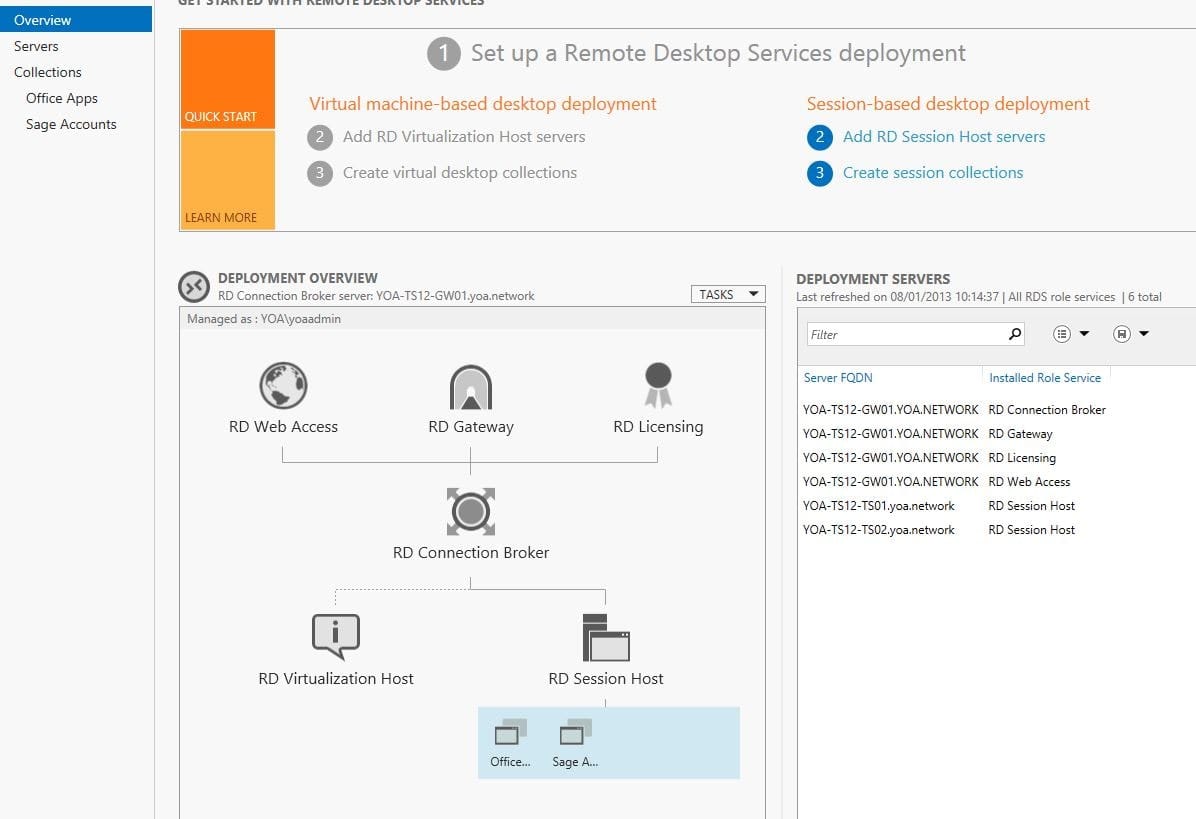Screen dimensions: 1196x819
Task: Sort by the Server FQDN column header
Action: 838,377
